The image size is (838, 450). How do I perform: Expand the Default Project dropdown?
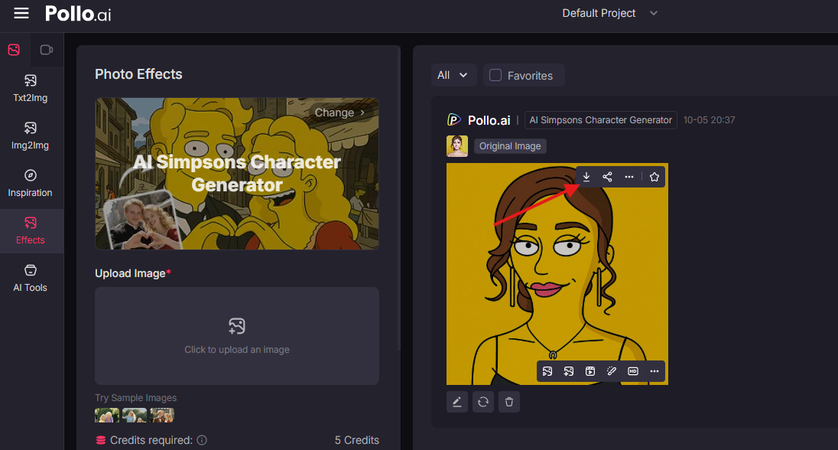point(610,13)
